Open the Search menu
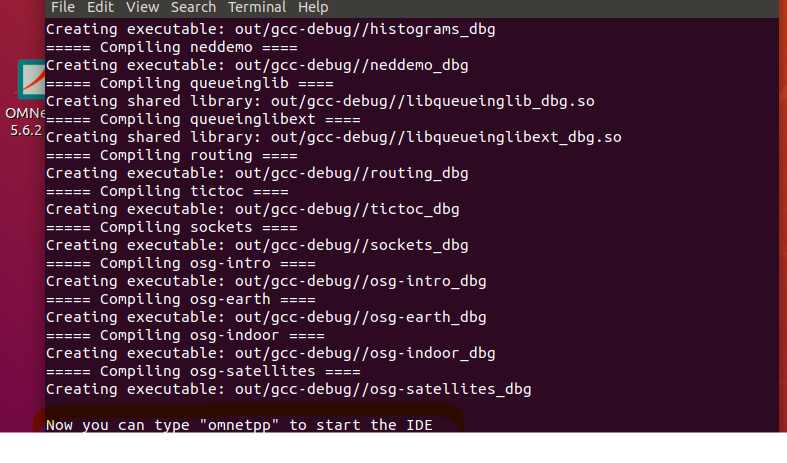Image resolution: width=787 pixels, height=463 pixels. pyautogui.click(x=193, y=7)
